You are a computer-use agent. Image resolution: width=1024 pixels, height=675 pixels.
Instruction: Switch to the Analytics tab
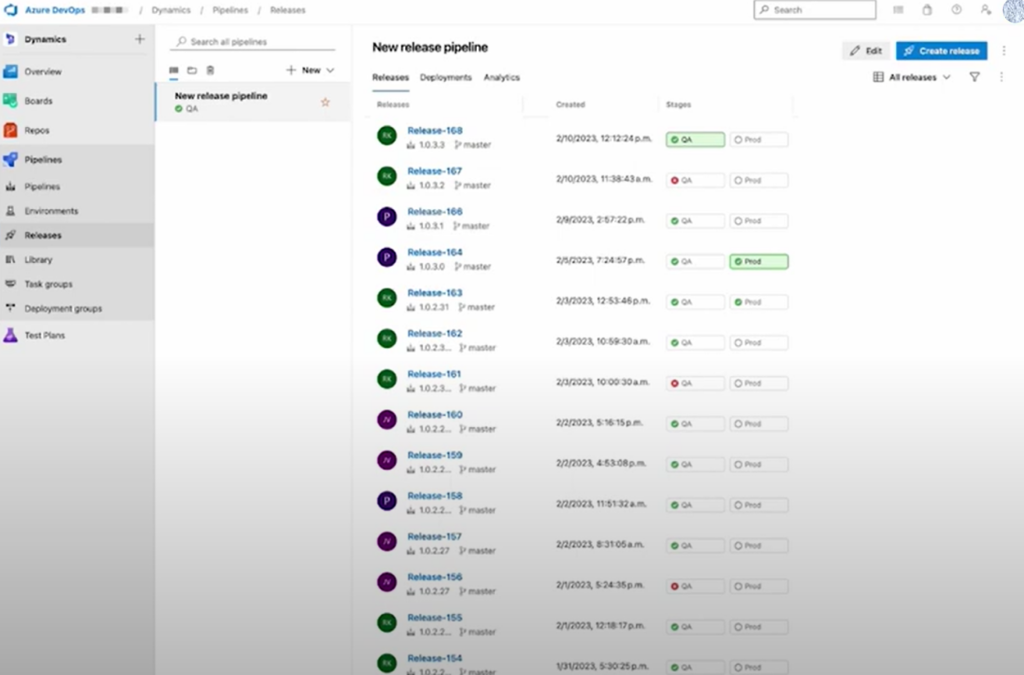[501, 77]
